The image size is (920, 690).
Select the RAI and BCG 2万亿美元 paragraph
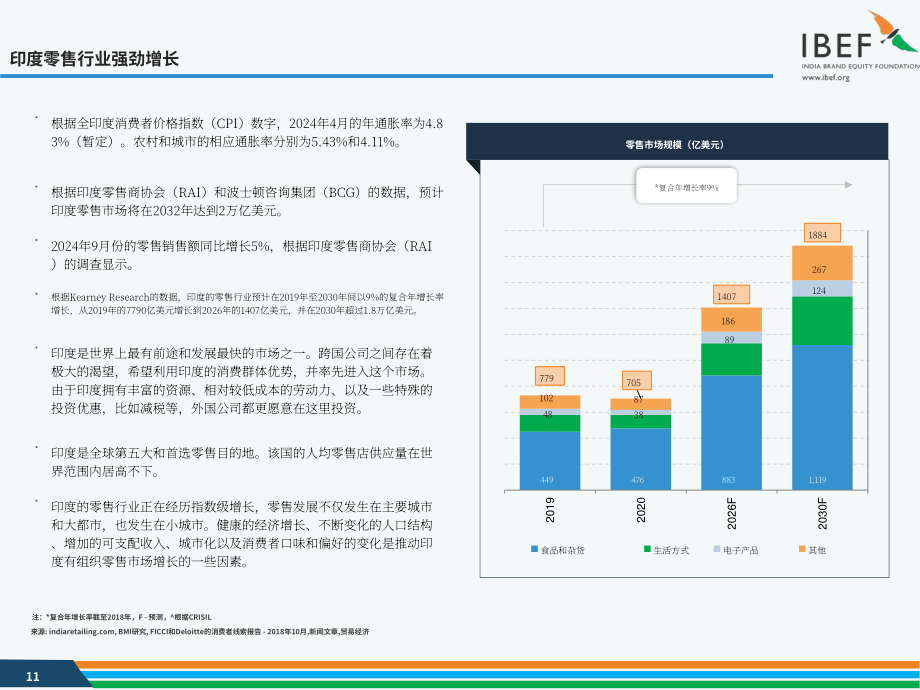coord(247,201)
